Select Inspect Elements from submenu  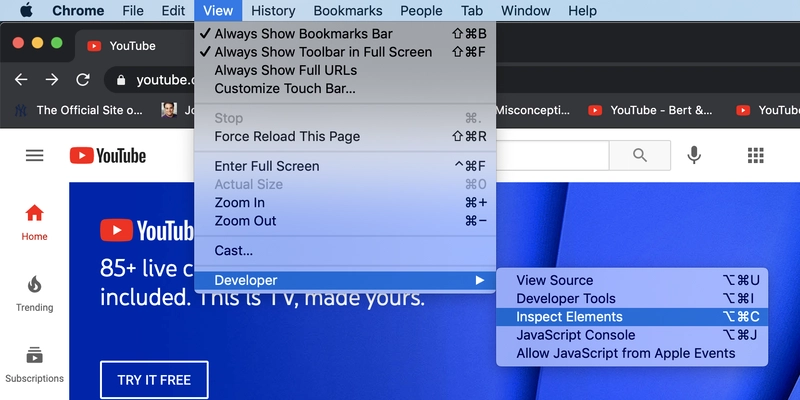(x=569, y=317)
